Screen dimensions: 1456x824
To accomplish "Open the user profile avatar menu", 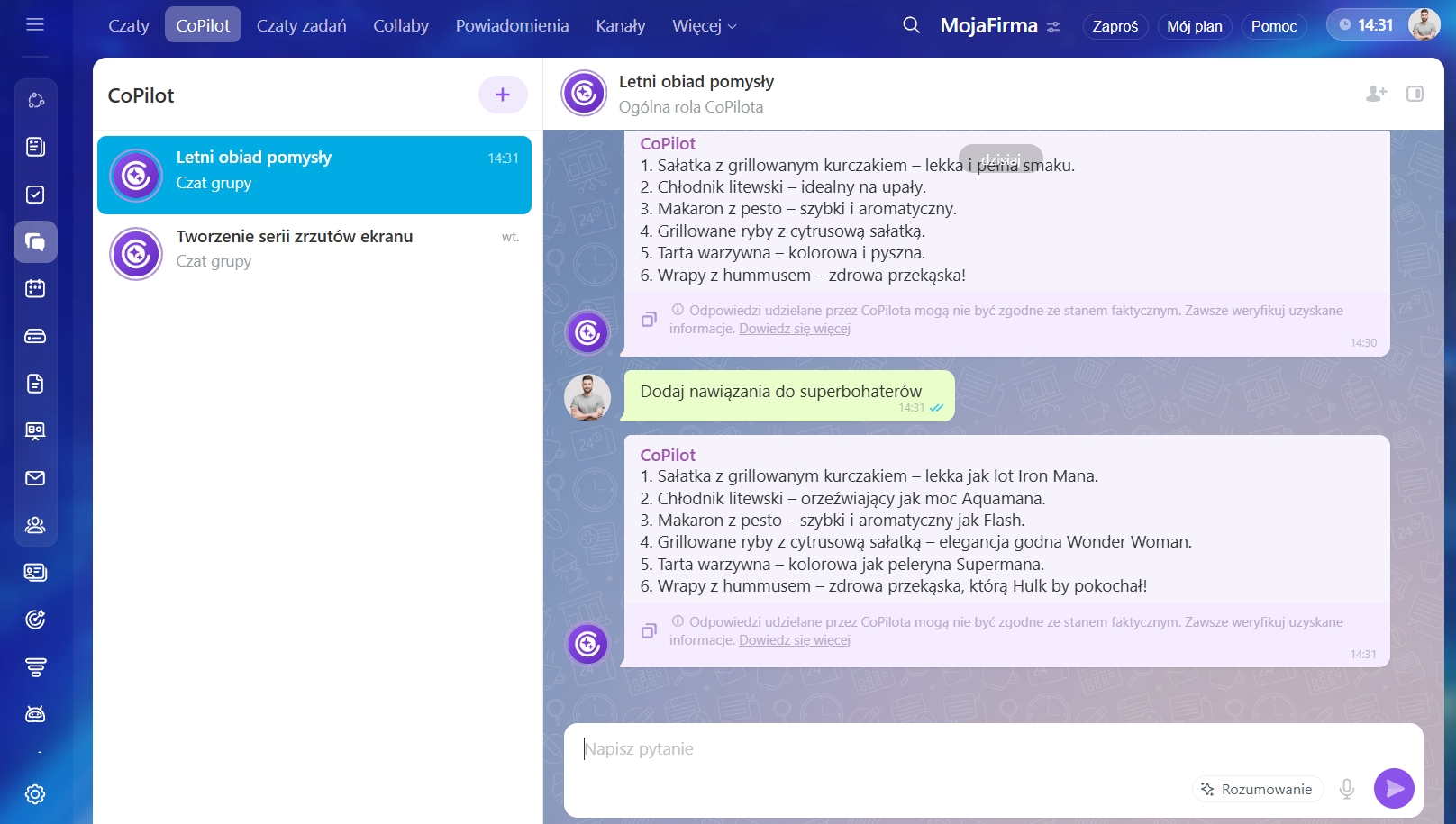I will coord(1424,25).
